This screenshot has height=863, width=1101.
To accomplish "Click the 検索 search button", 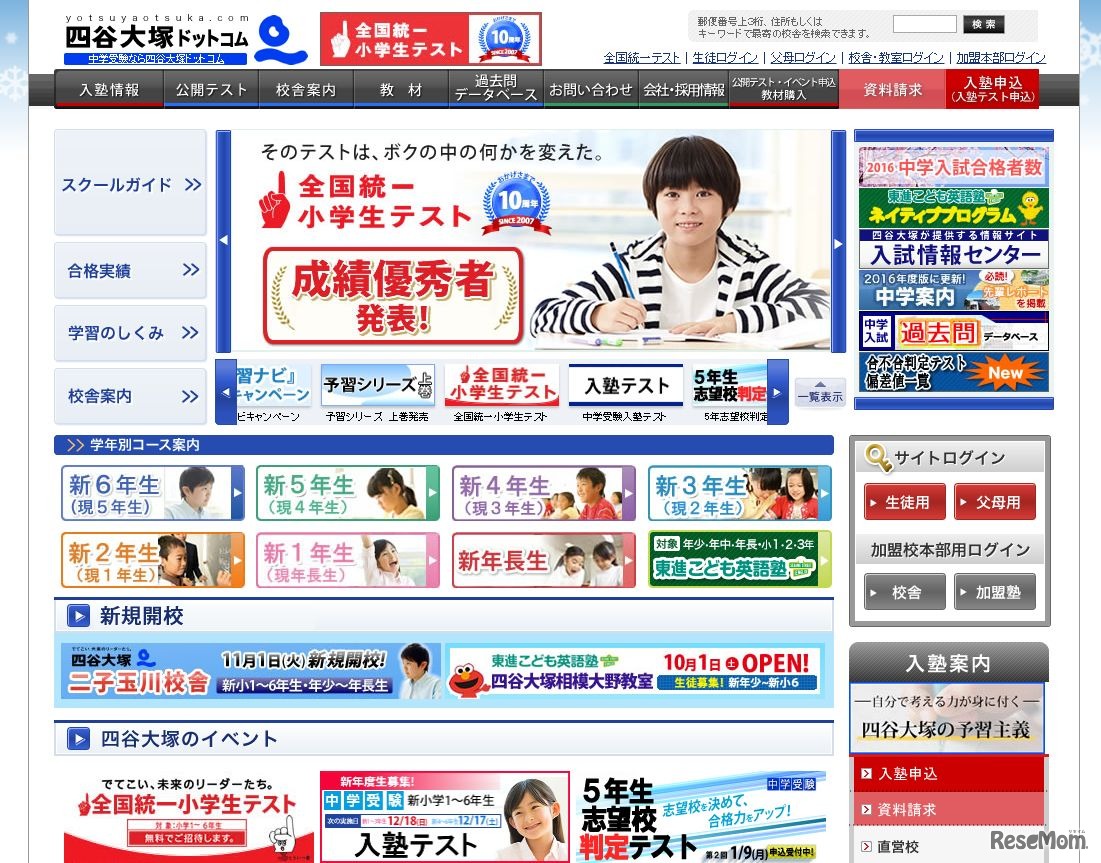I will pos(983,25).
